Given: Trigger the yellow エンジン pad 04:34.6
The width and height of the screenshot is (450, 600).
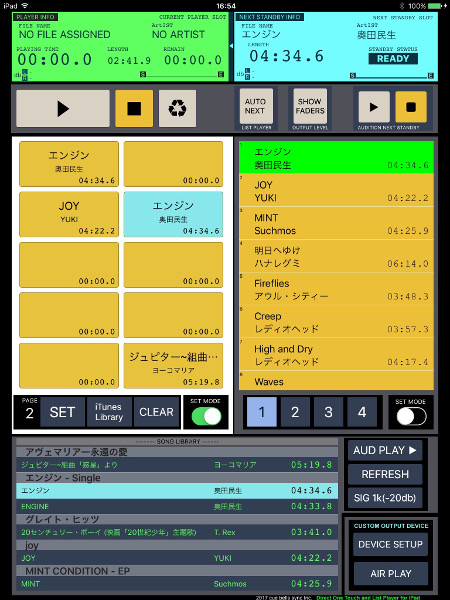Looking at the screenshot, I should coord(69,164).
